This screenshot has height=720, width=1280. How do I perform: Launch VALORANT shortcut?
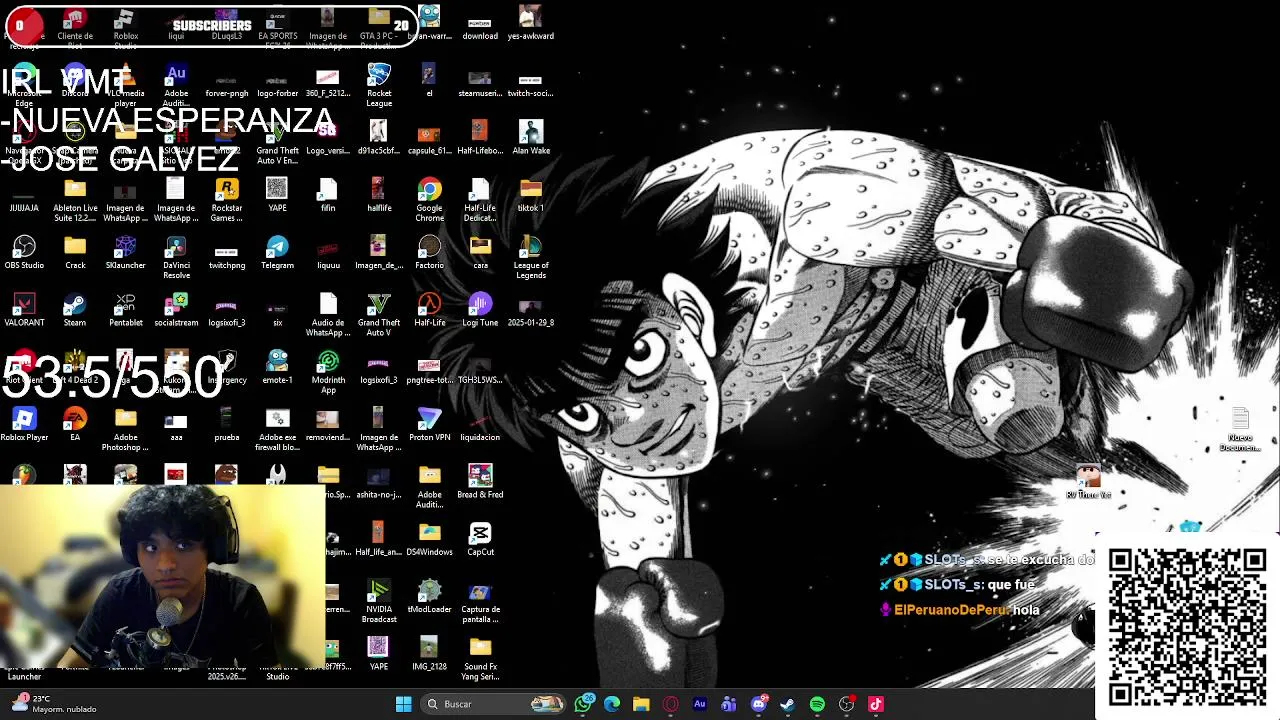coord(24,310)
